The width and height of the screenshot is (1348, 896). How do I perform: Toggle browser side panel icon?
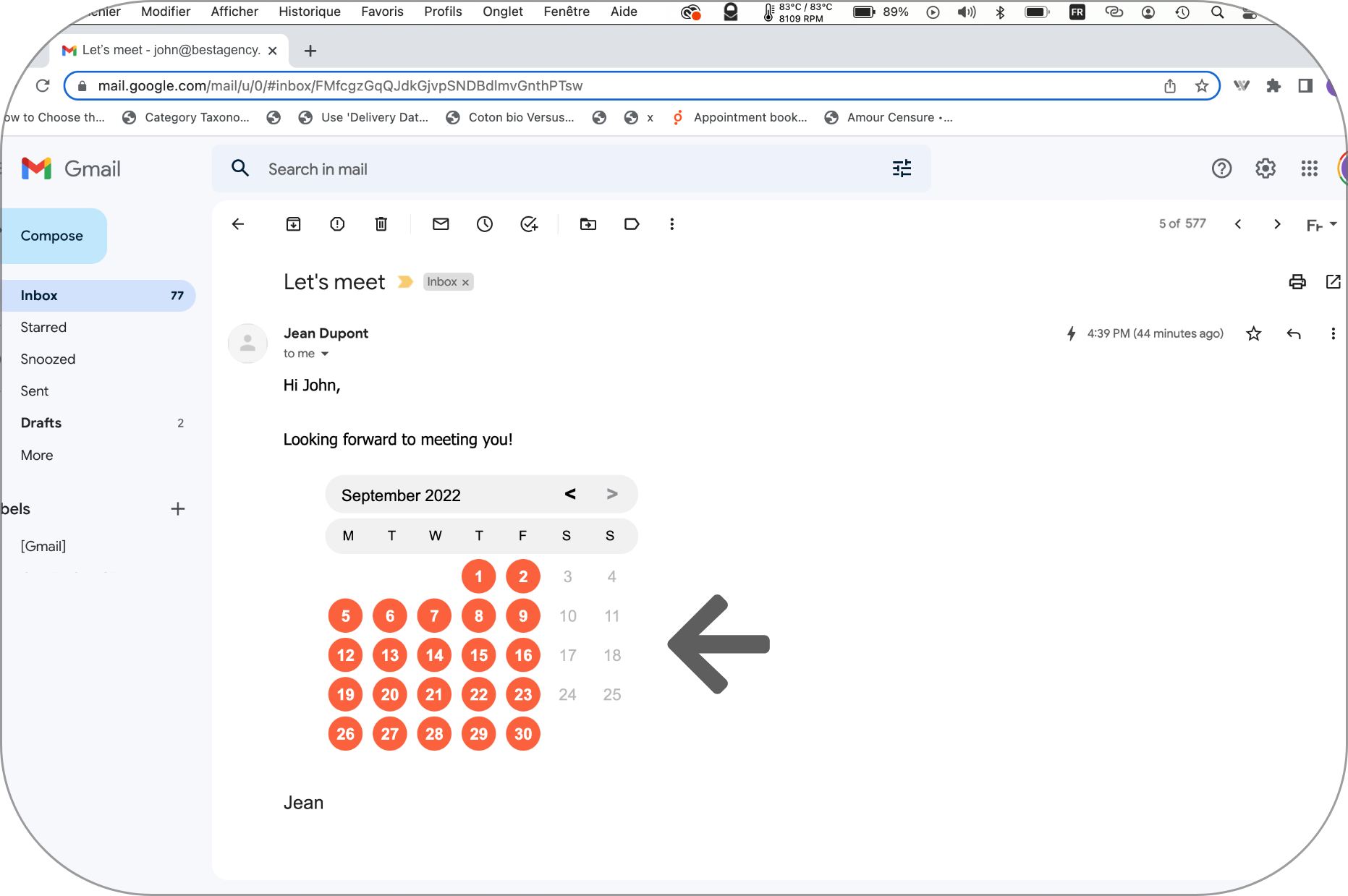click(x=1305, y=86)
